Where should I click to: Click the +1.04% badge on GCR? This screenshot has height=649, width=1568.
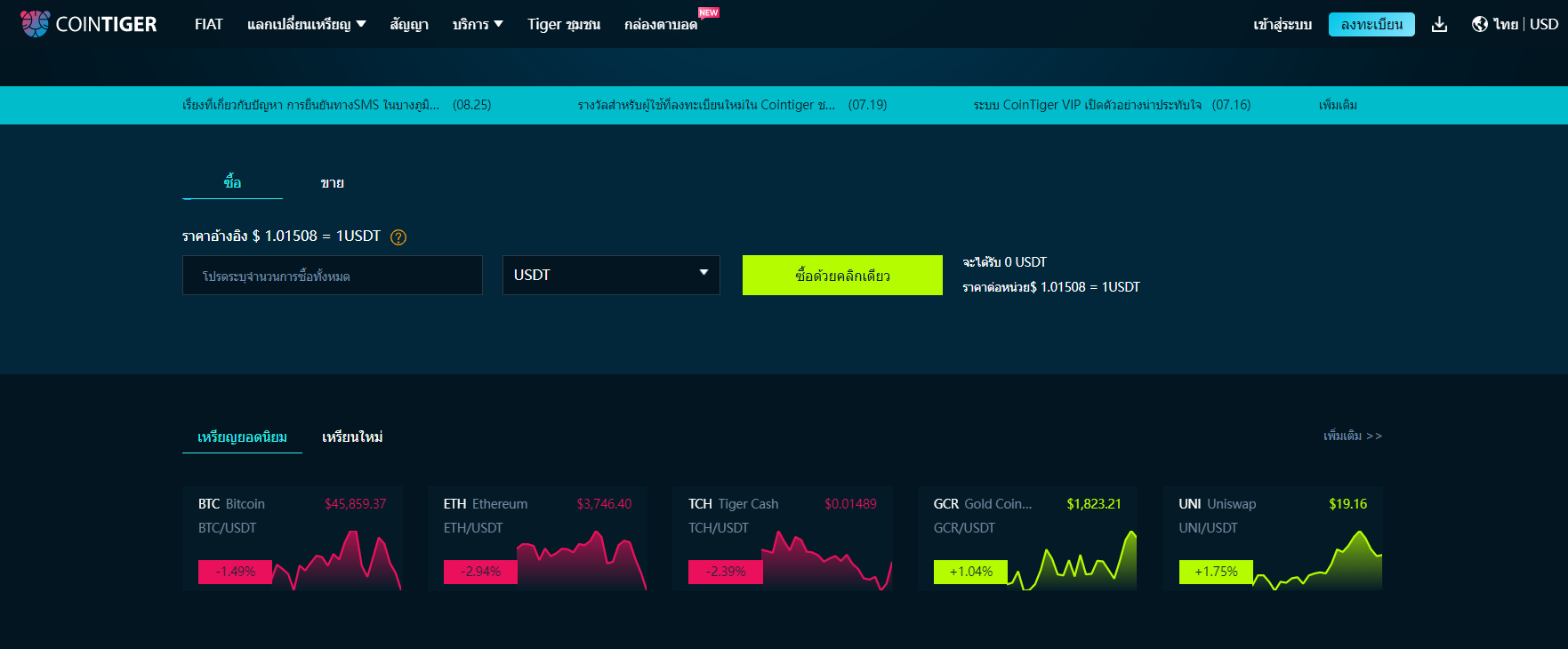(x=971, y=572)
